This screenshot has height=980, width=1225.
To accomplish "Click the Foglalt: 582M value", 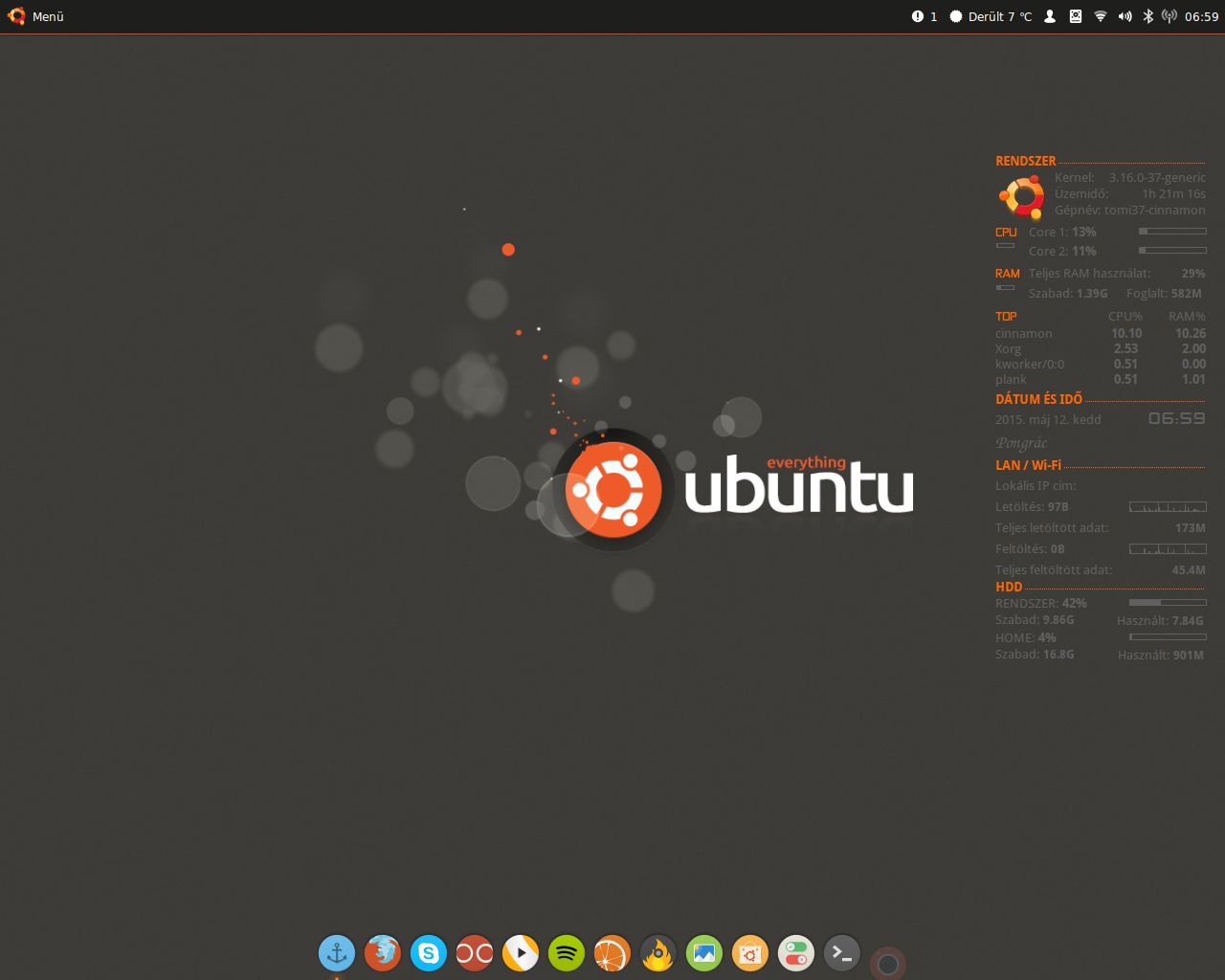I will (1164, 293).
